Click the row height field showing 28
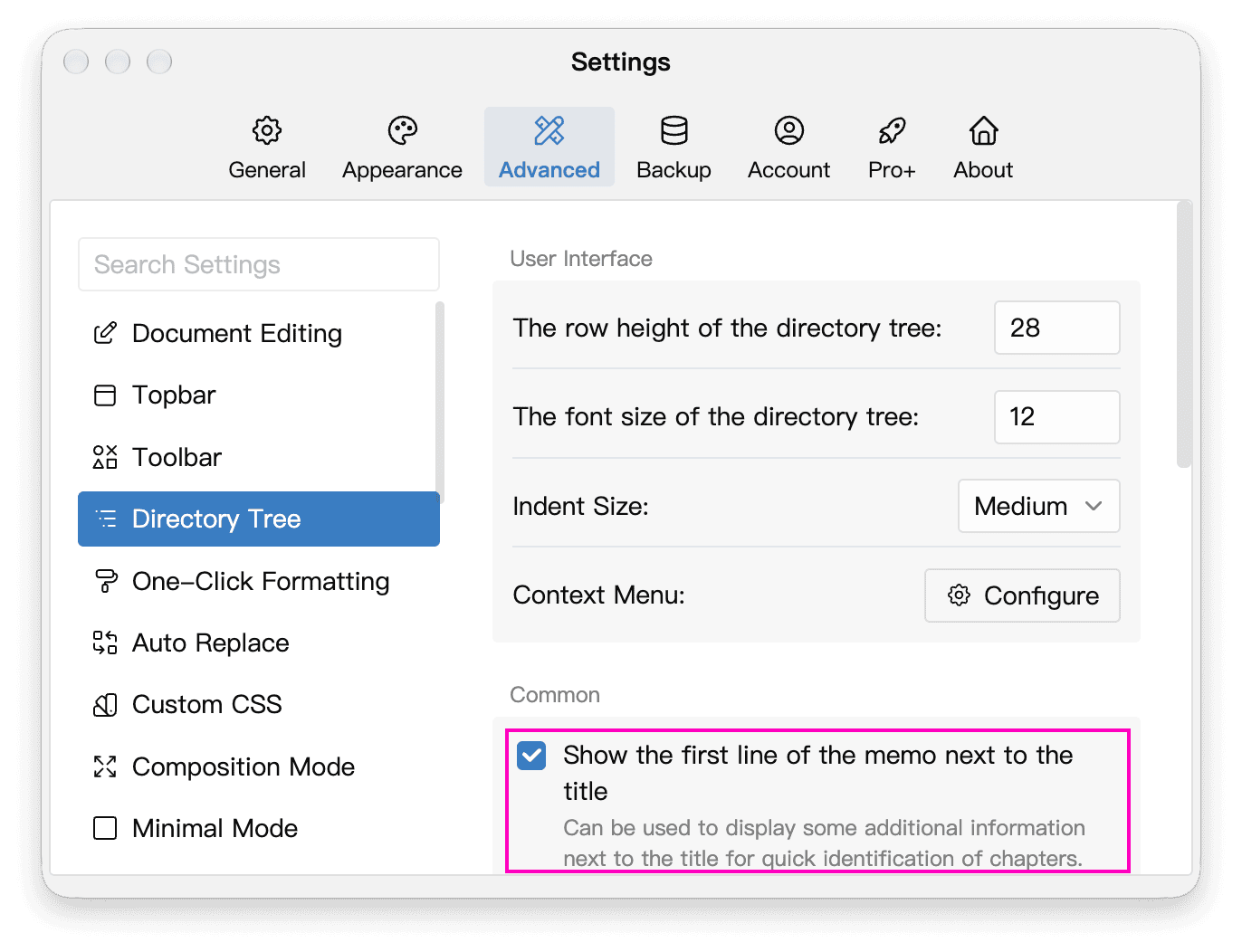This screenshot has height=952, width=1242. (x=1057, y=328)
